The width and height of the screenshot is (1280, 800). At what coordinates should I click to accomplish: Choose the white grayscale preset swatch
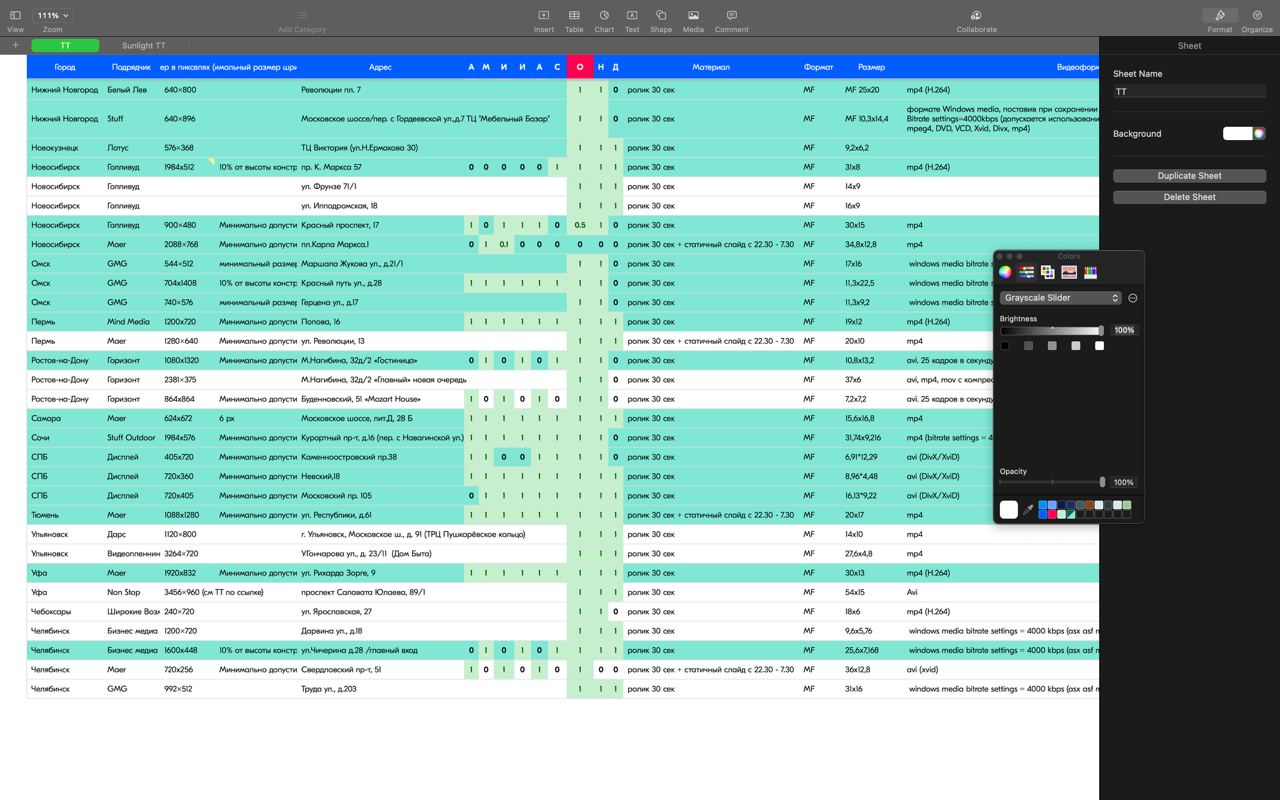[1099, 346]
